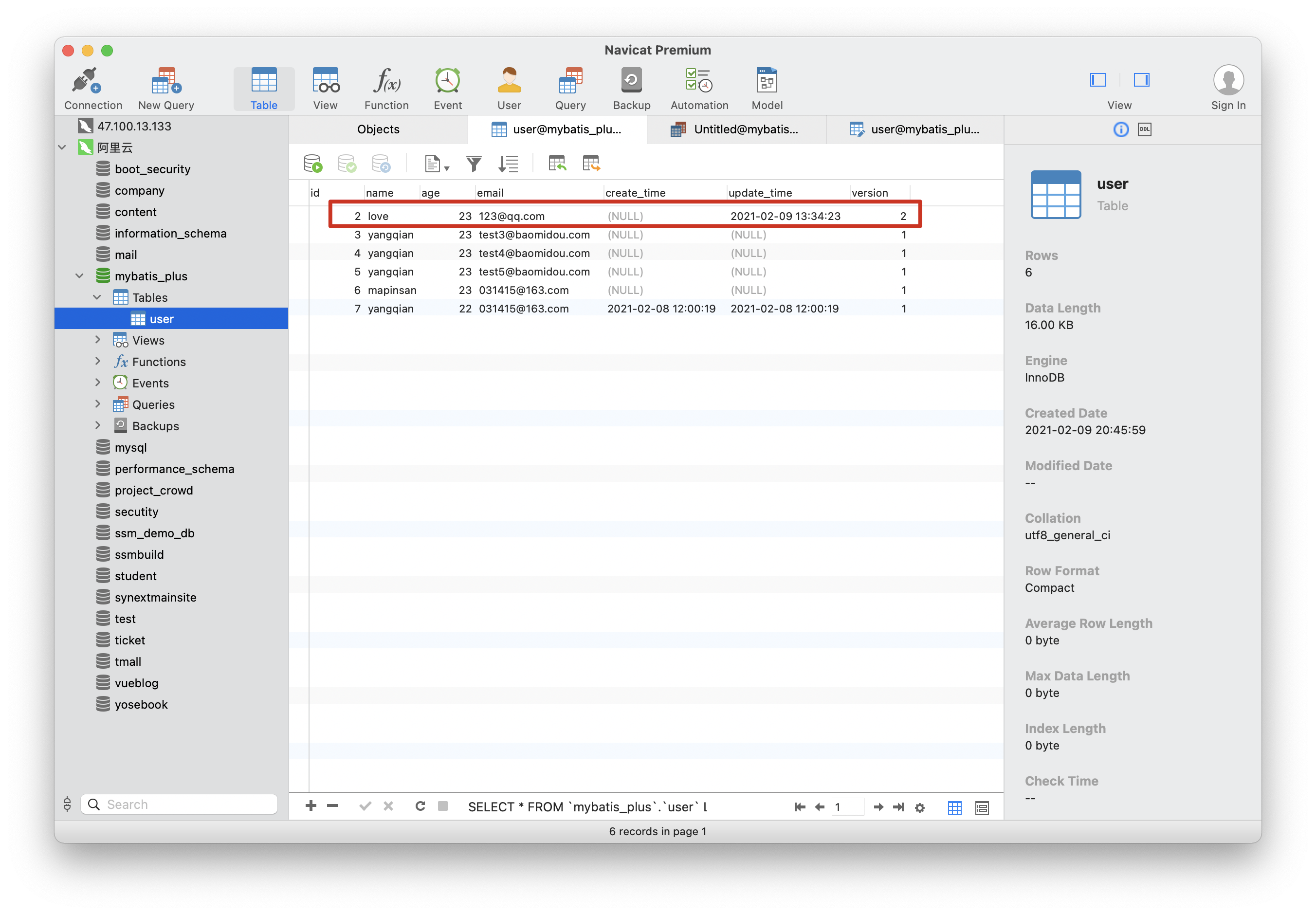The width and height of the screenshot is (1316, 915).
Task: Click the sidebar Search field
Action: point(180,805)
